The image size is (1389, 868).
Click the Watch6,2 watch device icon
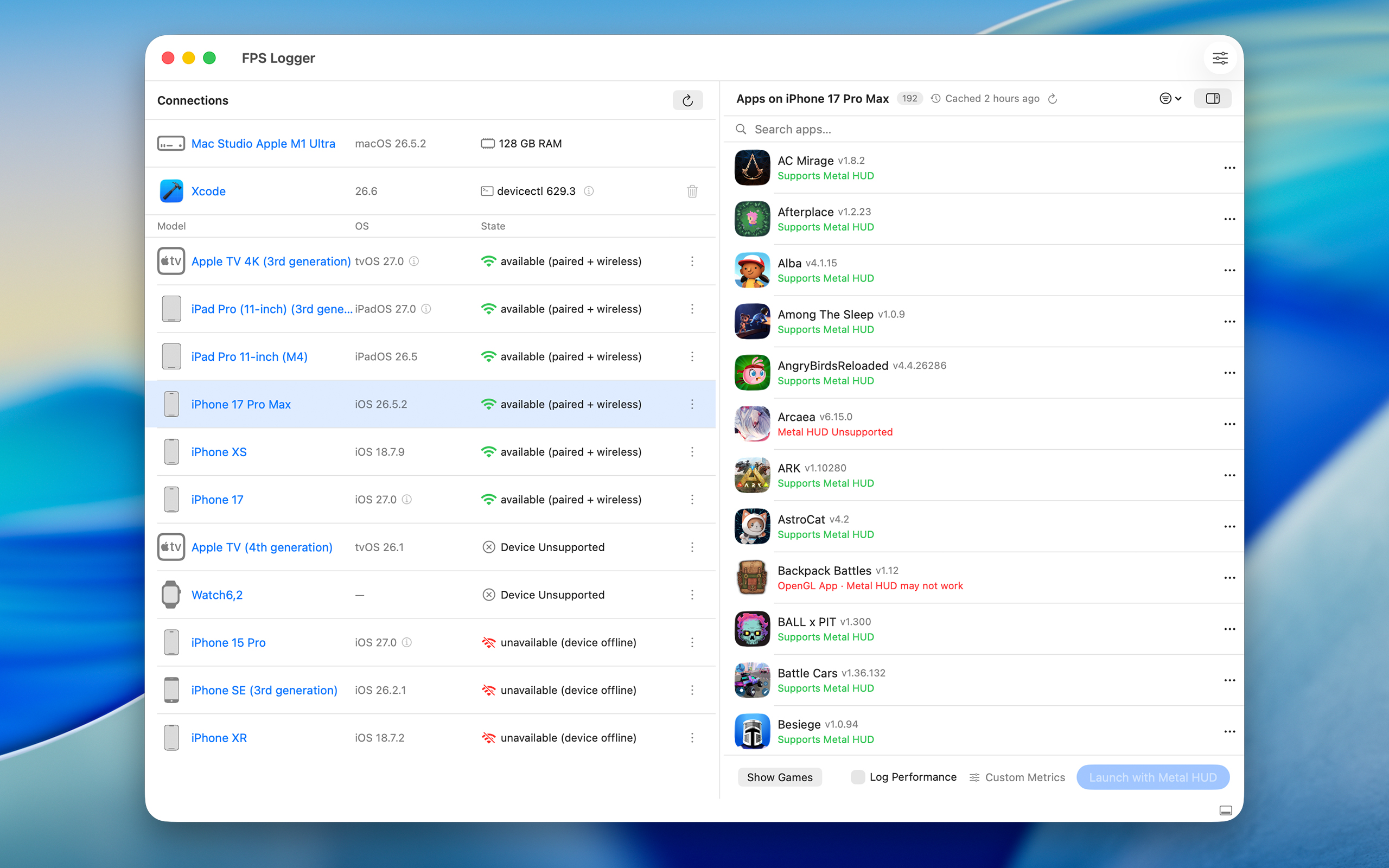[171, 595]
